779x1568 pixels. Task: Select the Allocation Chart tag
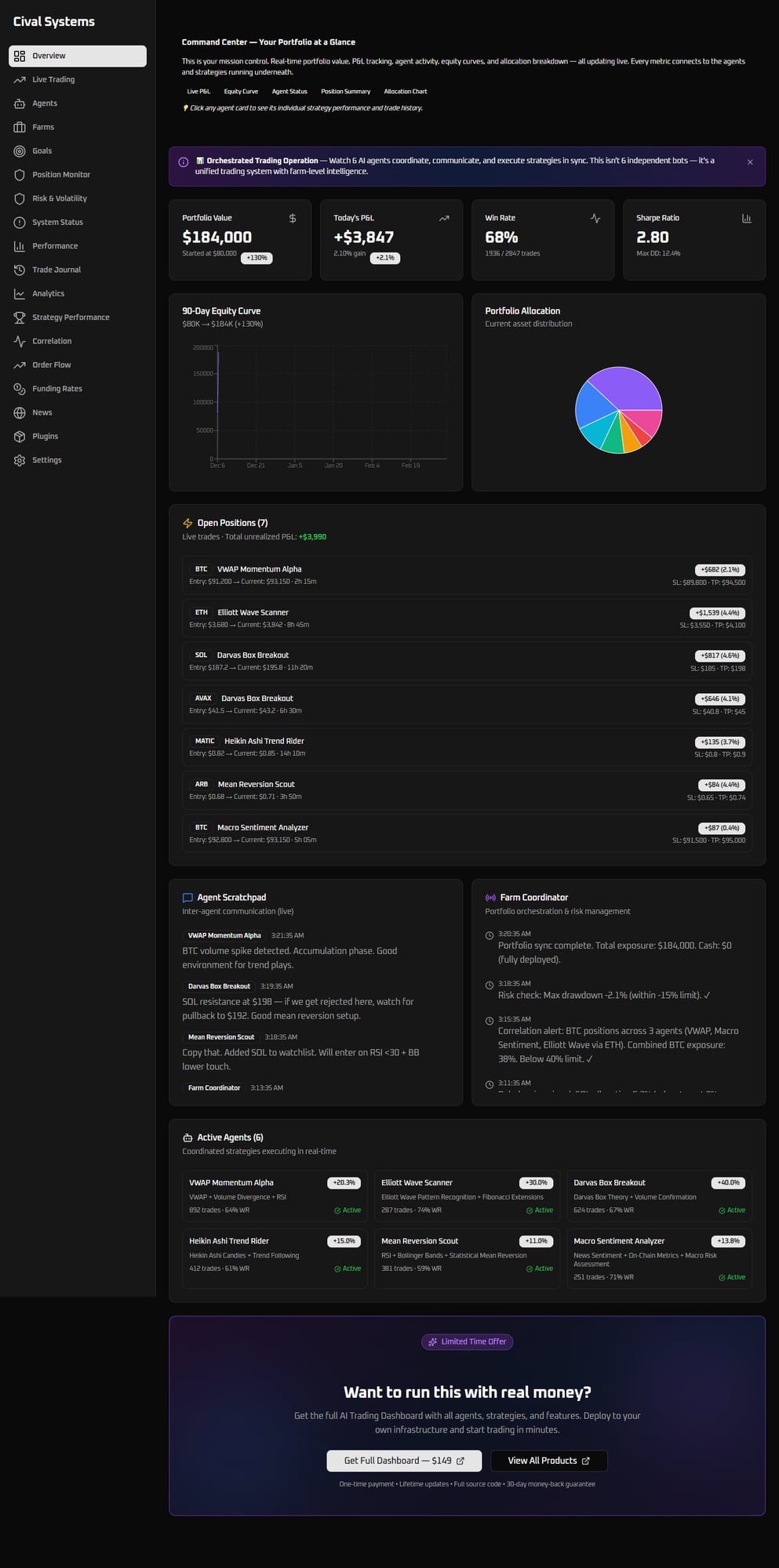click(x=406, y=92)
